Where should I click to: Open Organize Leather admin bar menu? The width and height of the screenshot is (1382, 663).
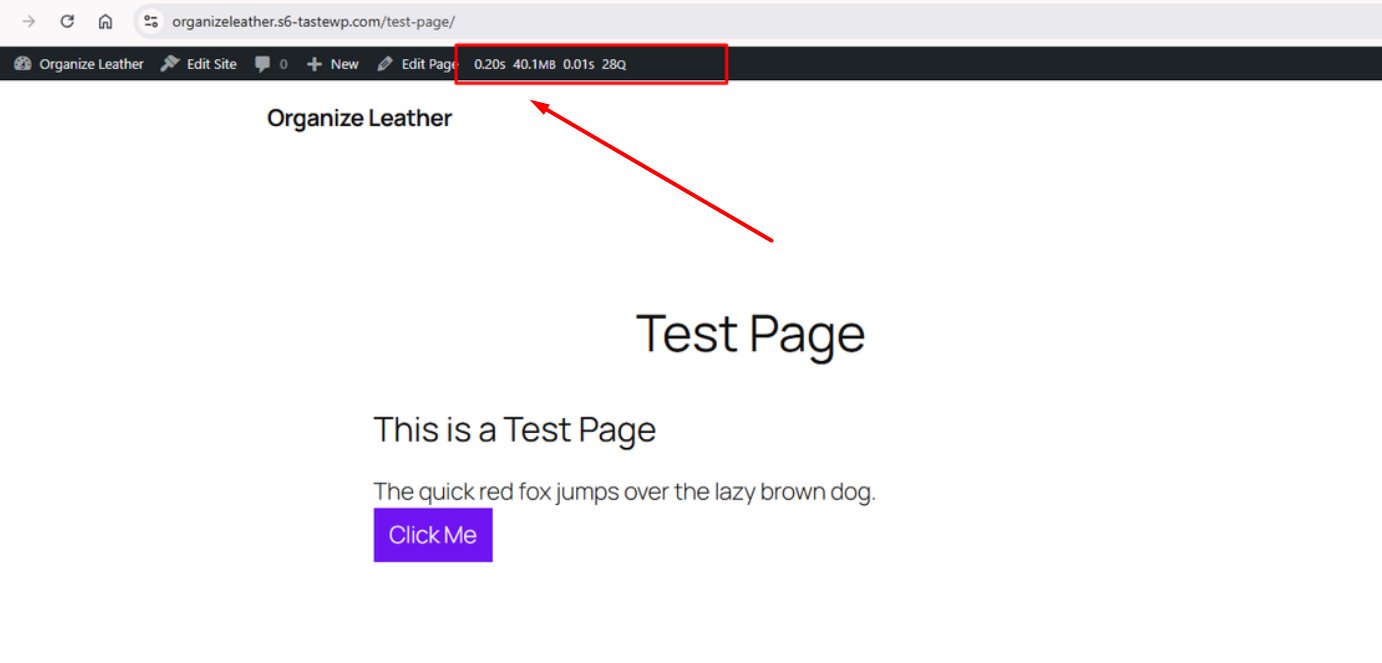coord(91,64)
